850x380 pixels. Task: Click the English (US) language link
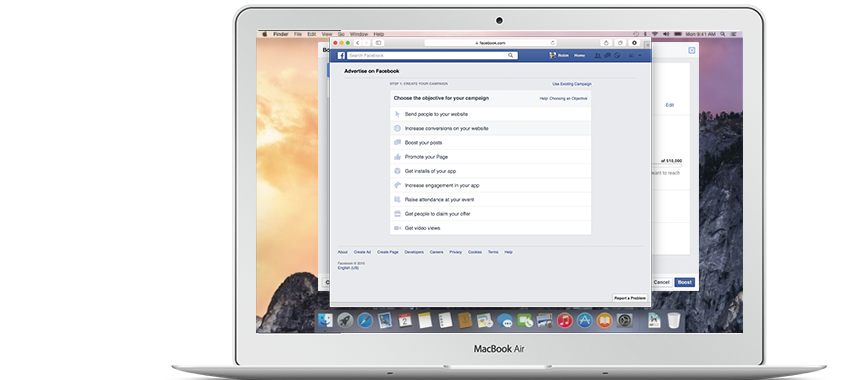[348, 268]
